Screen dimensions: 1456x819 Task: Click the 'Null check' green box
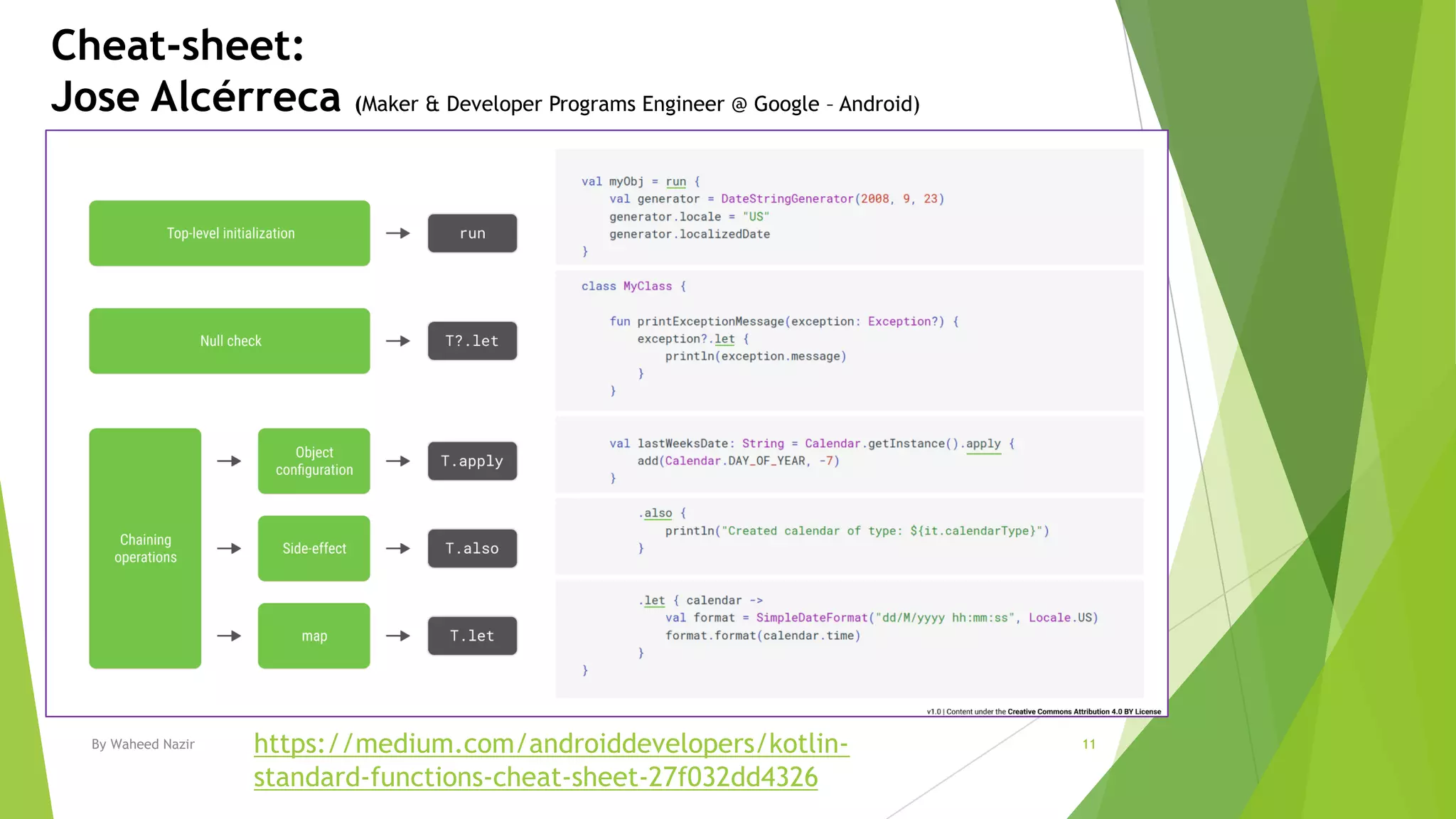(x=230, y=341)
